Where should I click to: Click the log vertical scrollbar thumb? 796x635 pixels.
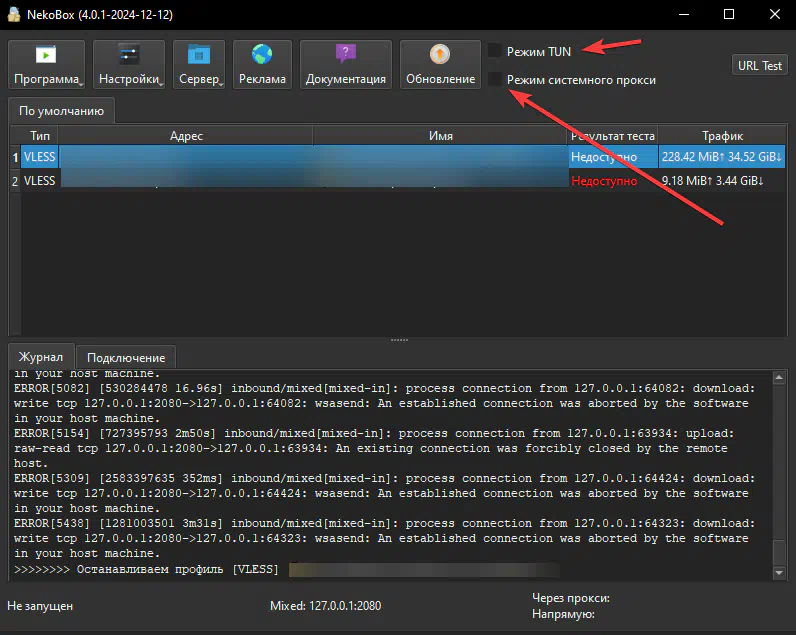tap(779, 552)
